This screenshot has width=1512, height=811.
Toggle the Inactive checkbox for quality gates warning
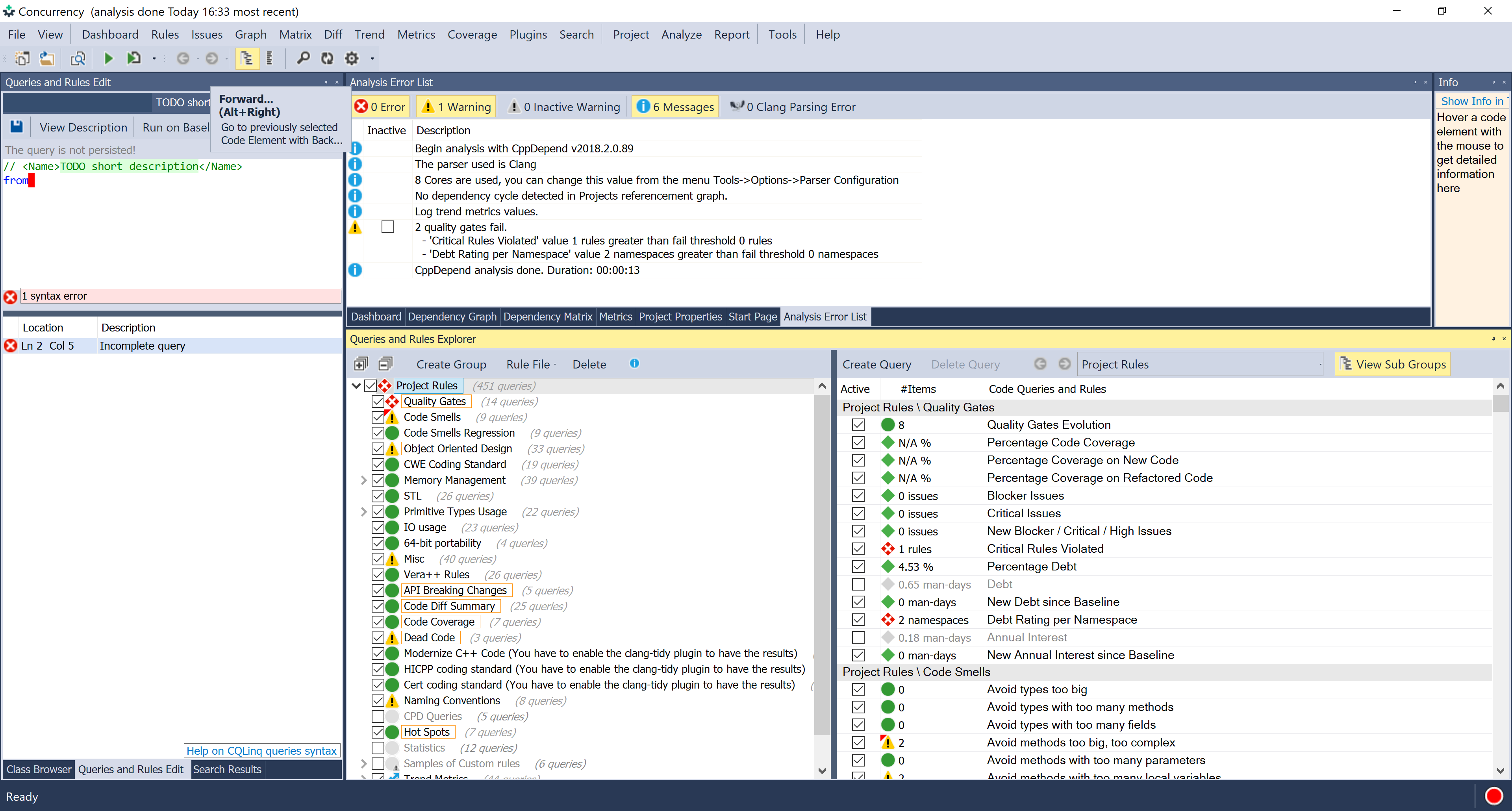click(x=387, y=226)
